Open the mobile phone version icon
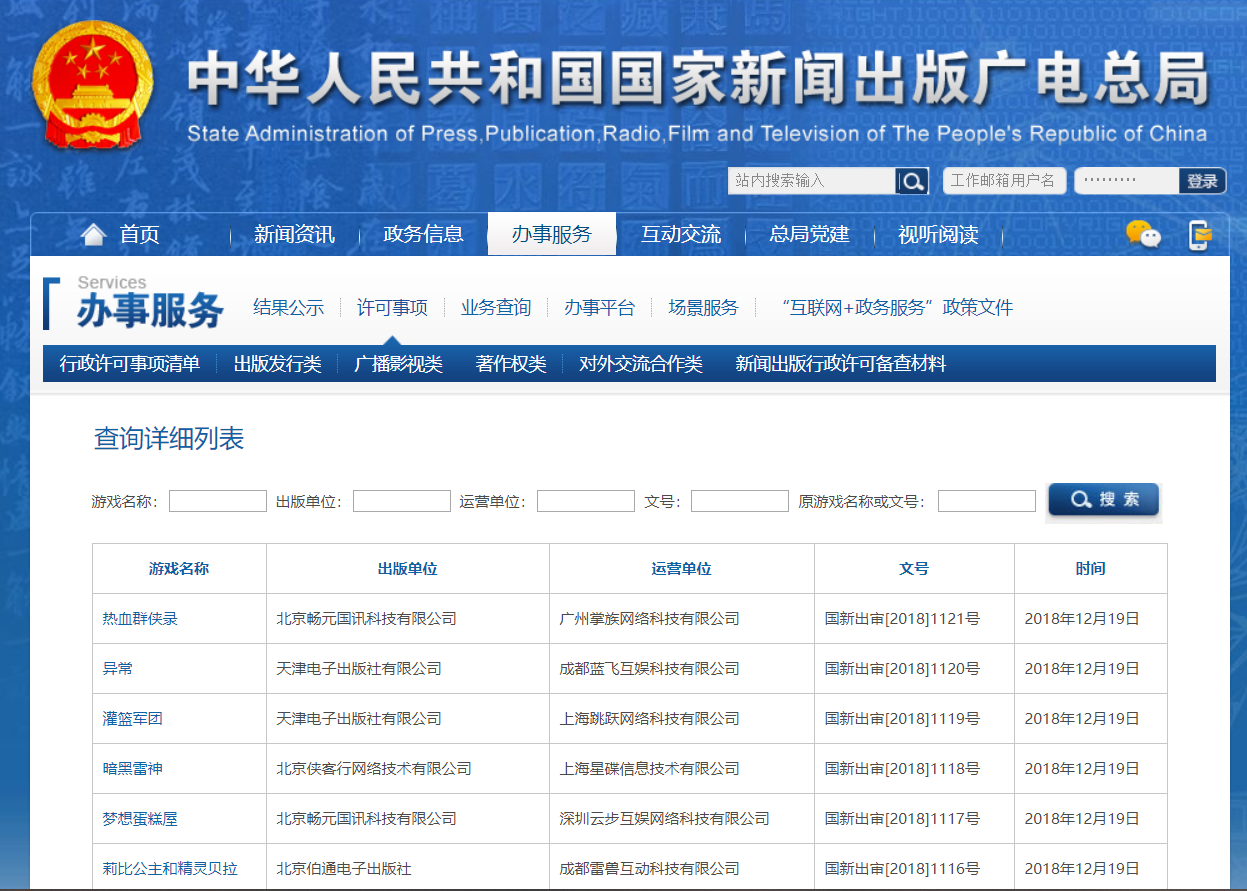Image resolution: width=1247 pixels, height=891 pixels. coord(1199,234)
